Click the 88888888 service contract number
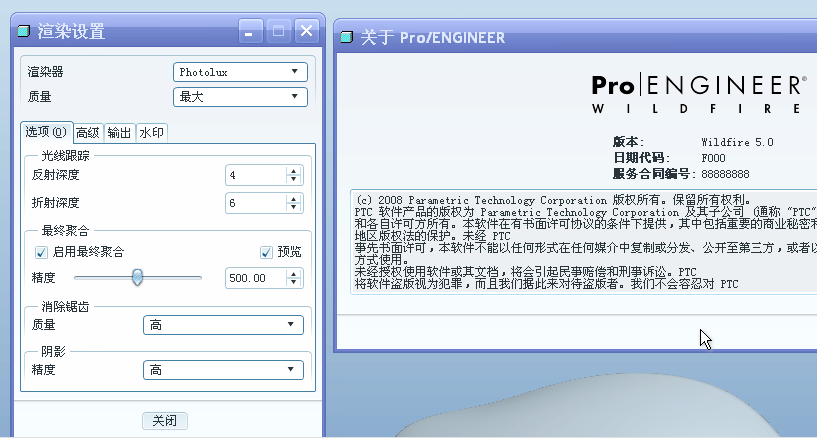This screenshot has width=817, height=438. pos(725,174)
